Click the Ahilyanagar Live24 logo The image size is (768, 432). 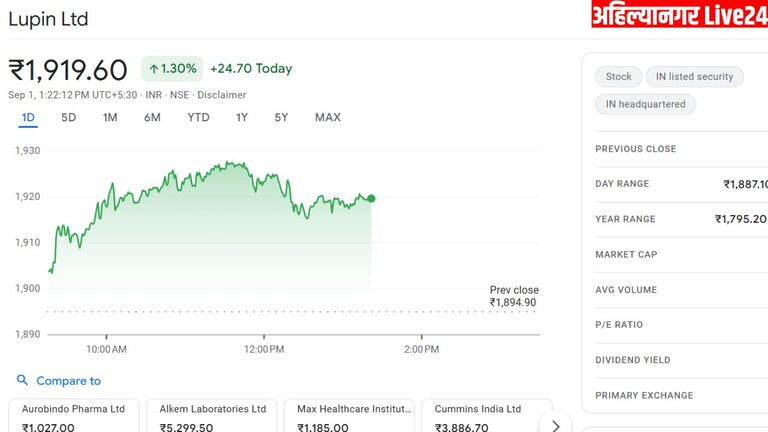coord(678,15)
